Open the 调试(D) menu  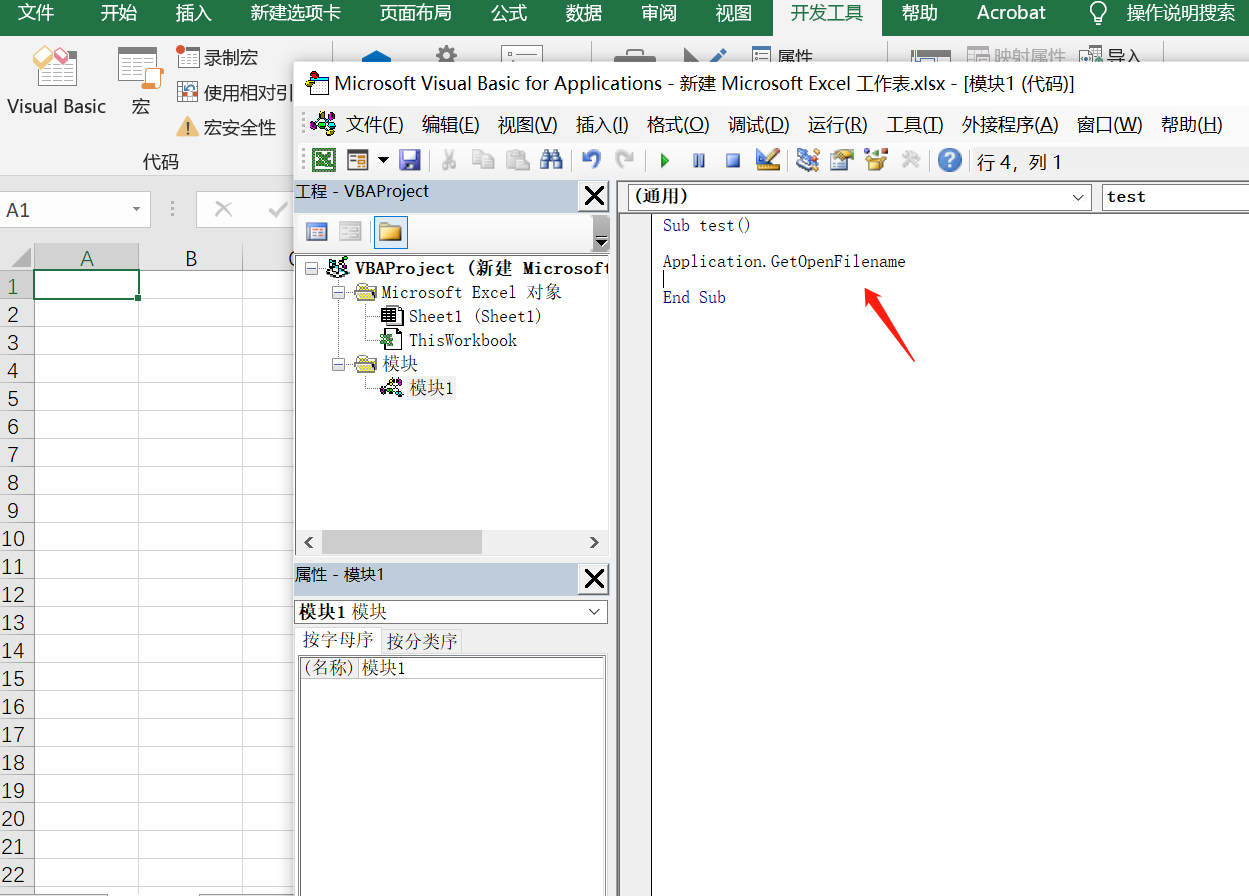[x=758, y=124]
